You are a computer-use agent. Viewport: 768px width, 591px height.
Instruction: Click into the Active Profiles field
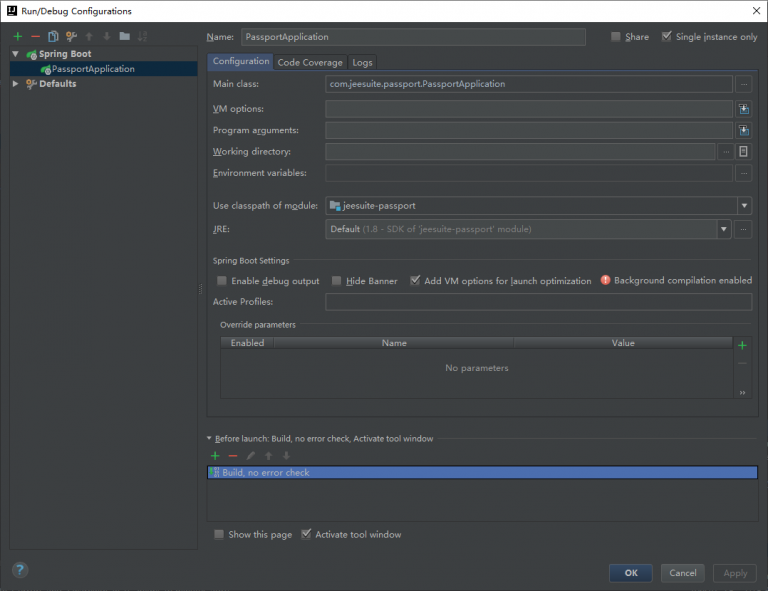[x=539, y=302]
